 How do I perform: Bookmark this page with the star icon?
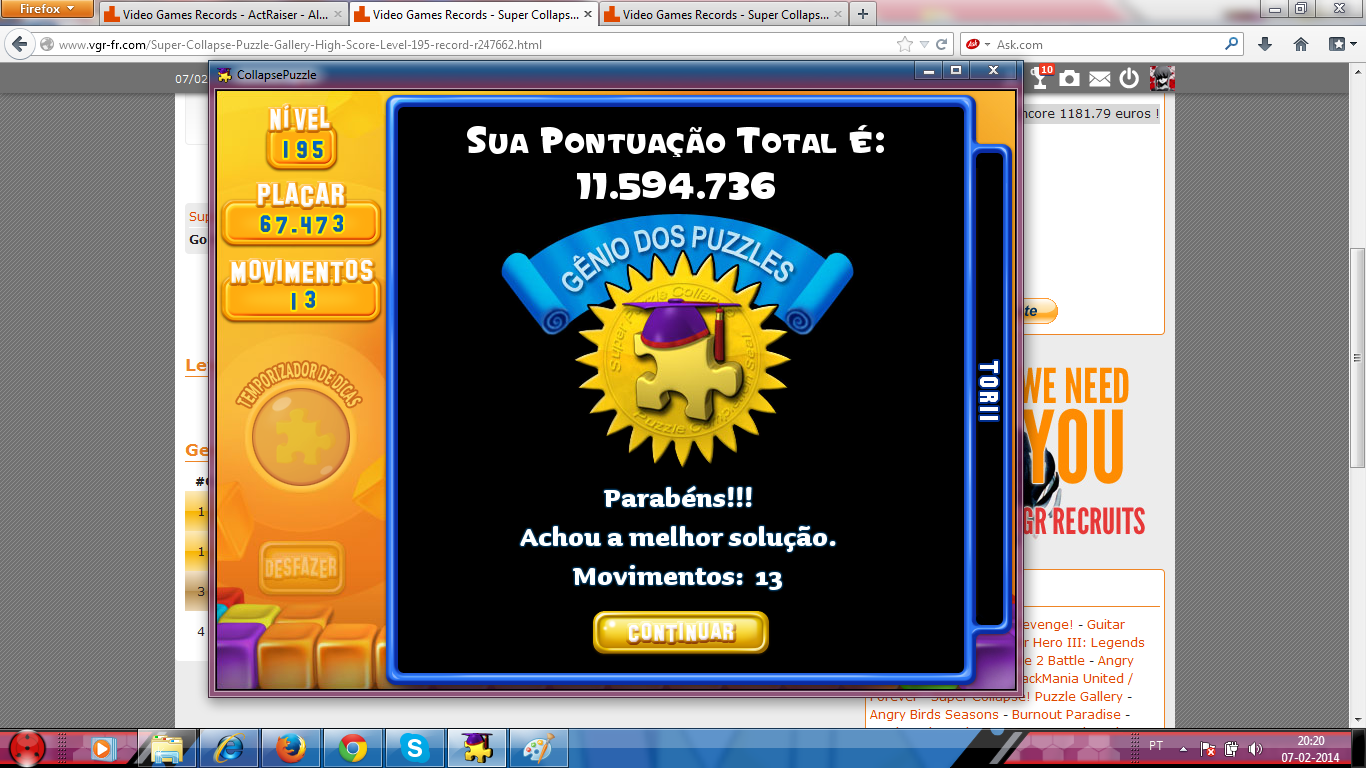(x=905, y=44)
